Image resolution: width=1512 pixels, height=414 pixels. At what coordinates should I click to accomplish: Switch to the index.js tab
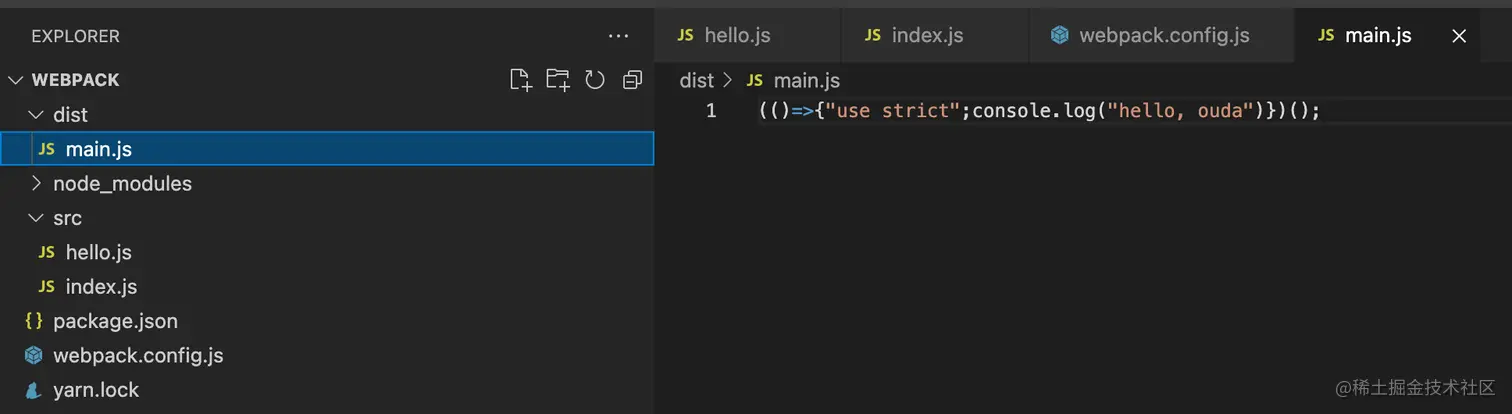[x=926, y=36]
